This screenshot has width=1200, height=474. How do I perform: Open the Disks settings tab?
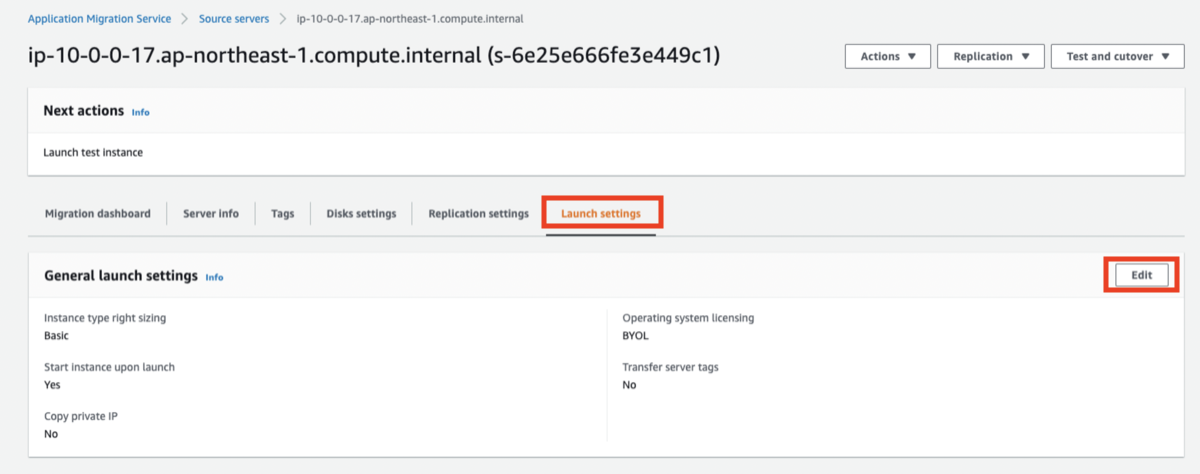(361, 213)
